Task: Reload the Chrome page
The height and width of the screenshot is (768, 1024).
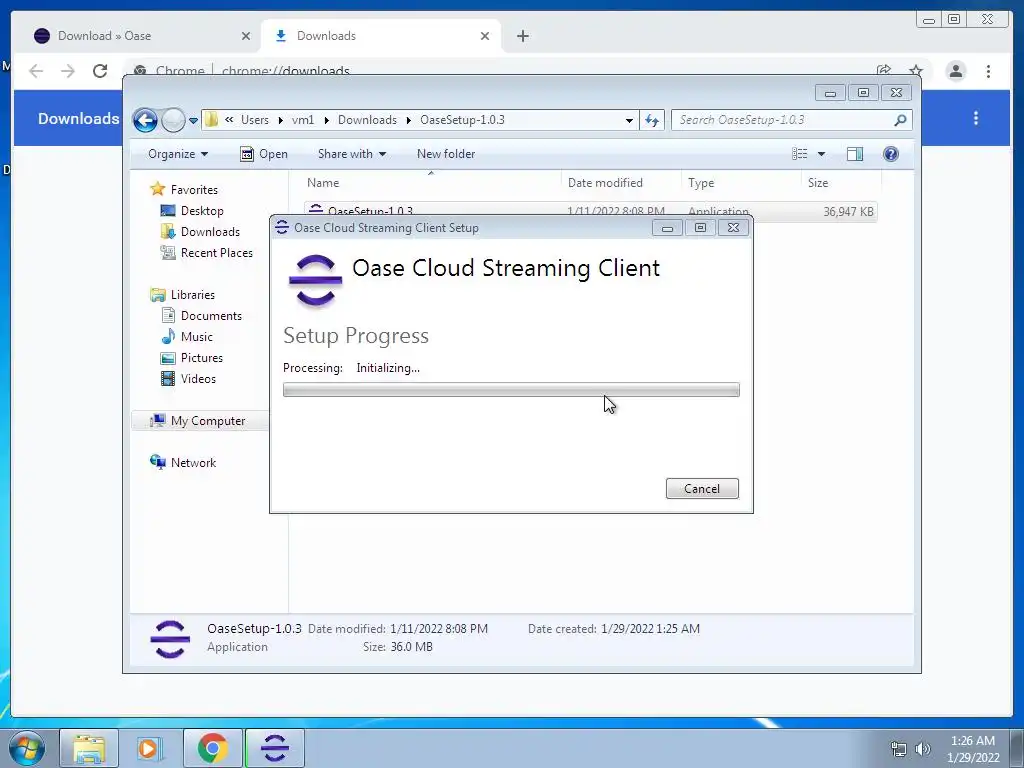Action: click(x=100, y=71)
